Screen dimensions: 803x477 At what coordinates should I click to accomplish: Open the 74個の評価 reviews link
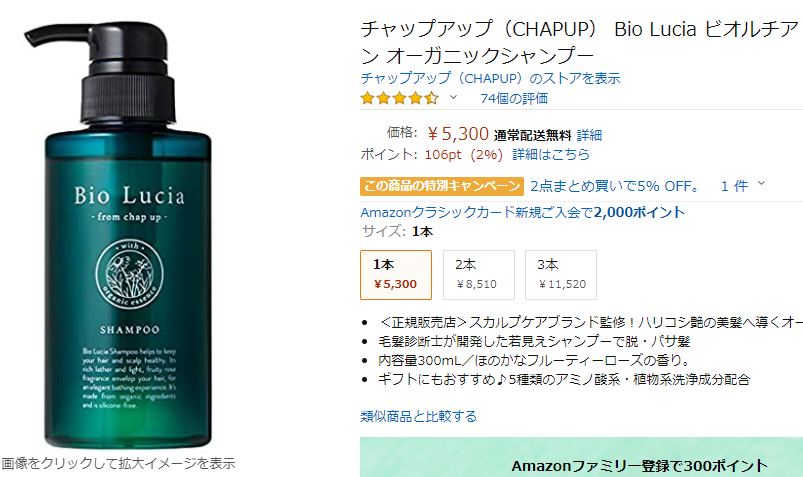514,98
